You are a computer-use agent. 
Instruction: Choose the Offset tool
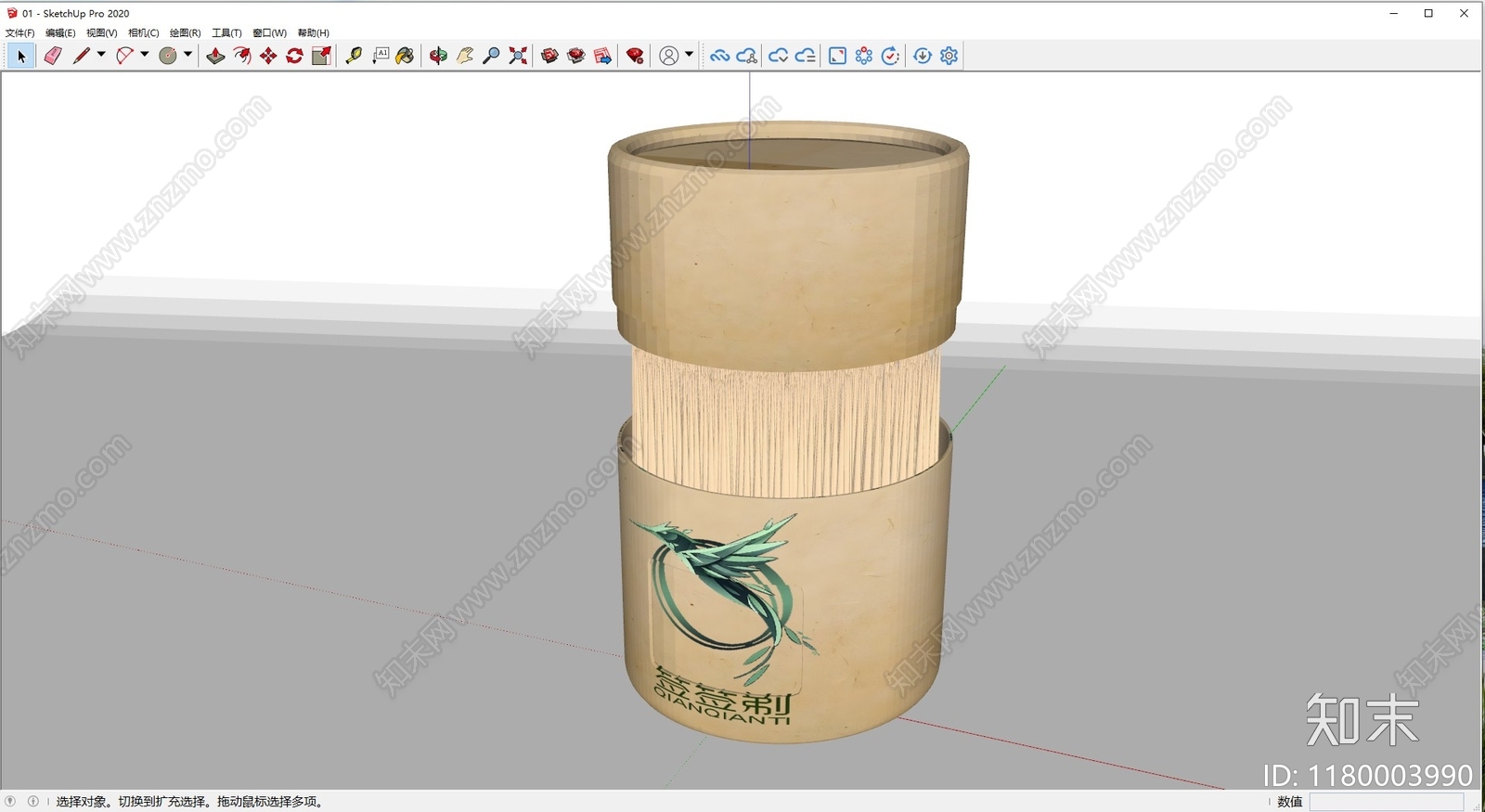[242, 56]
